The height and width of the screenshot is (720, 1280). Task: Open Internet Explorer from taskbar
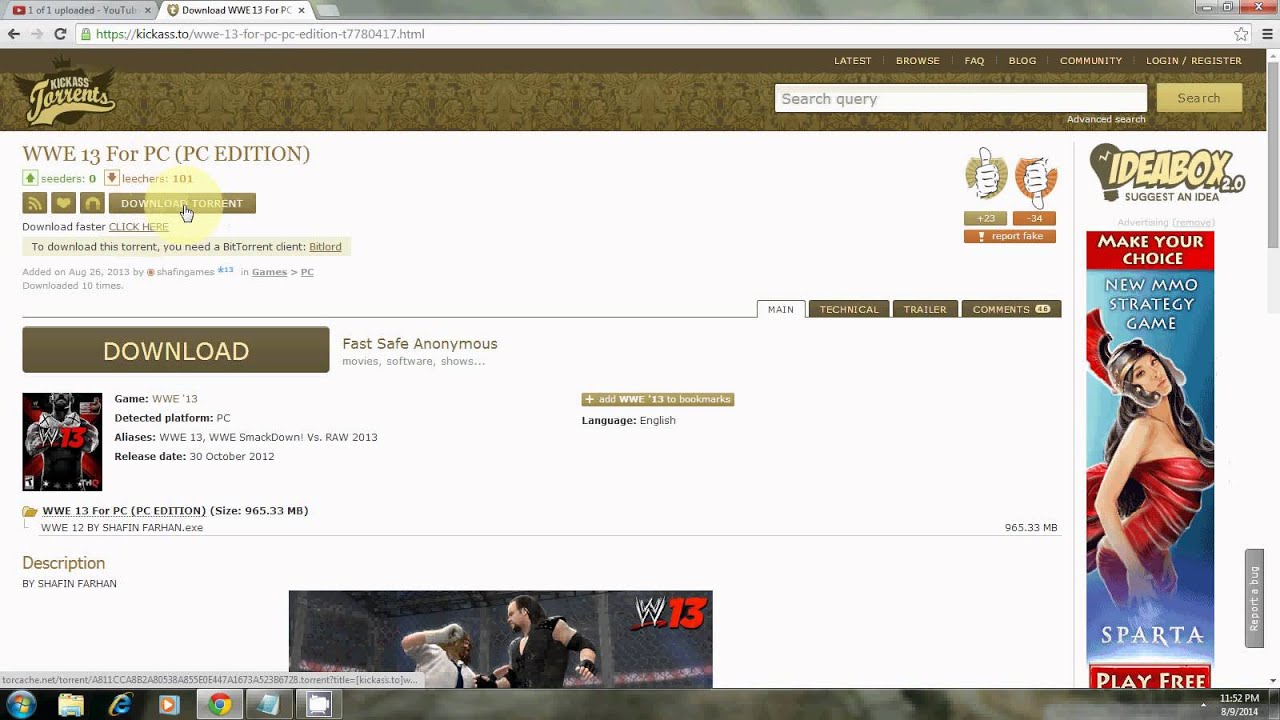pos(121,705)
